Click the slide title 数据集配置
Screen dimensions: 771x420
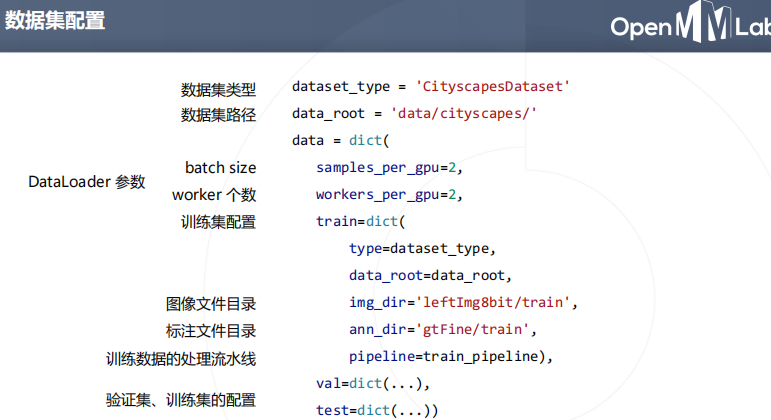(x=55, y=21)
